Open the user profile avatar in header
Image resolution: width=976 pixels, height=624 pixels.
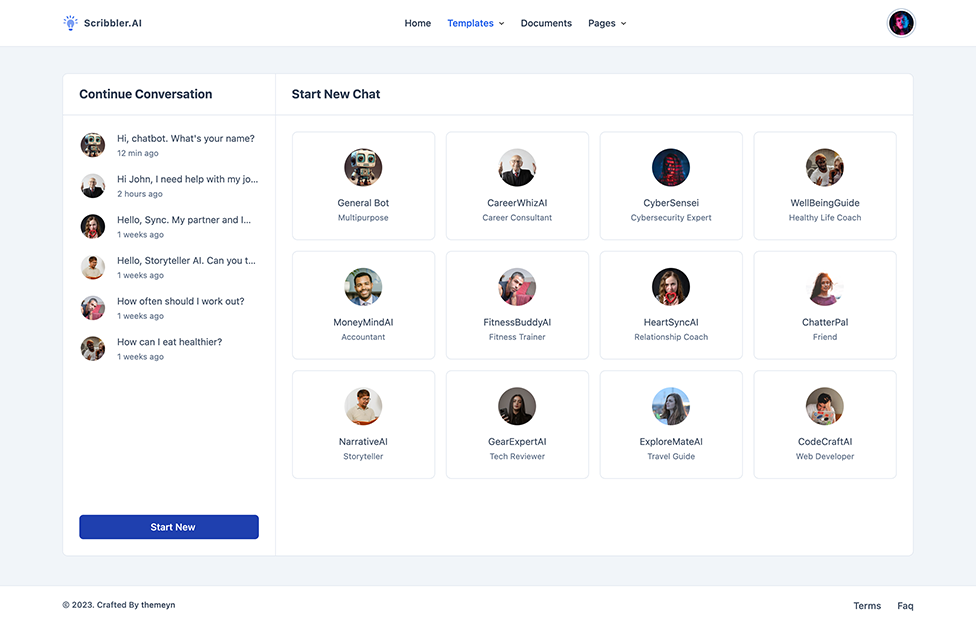pos(901,23)
